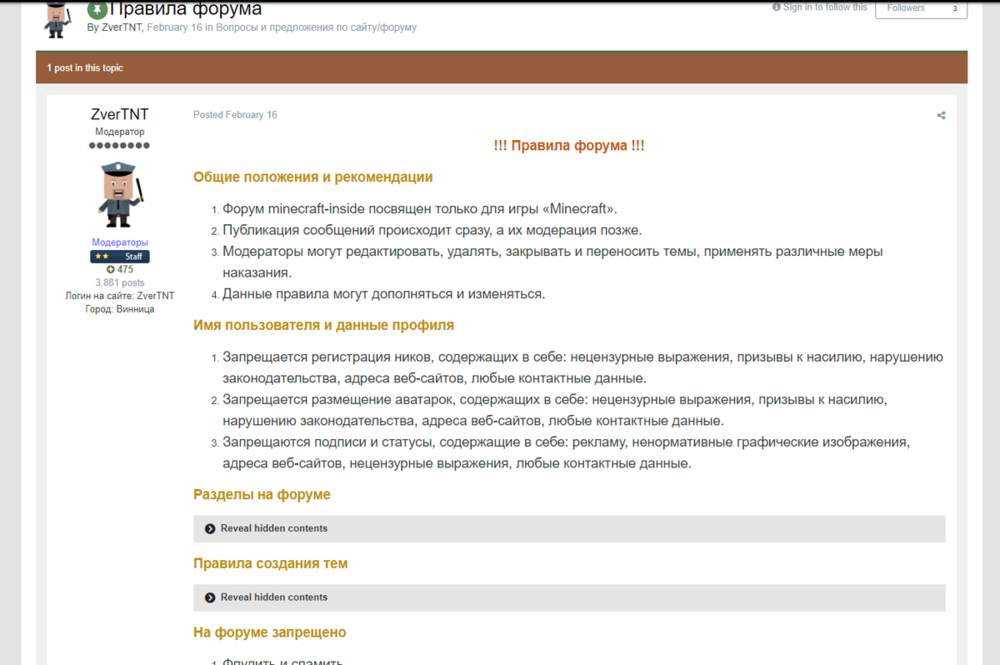
Task: Open ZverTNT's large policeman avatar
Action: (120, 194)
